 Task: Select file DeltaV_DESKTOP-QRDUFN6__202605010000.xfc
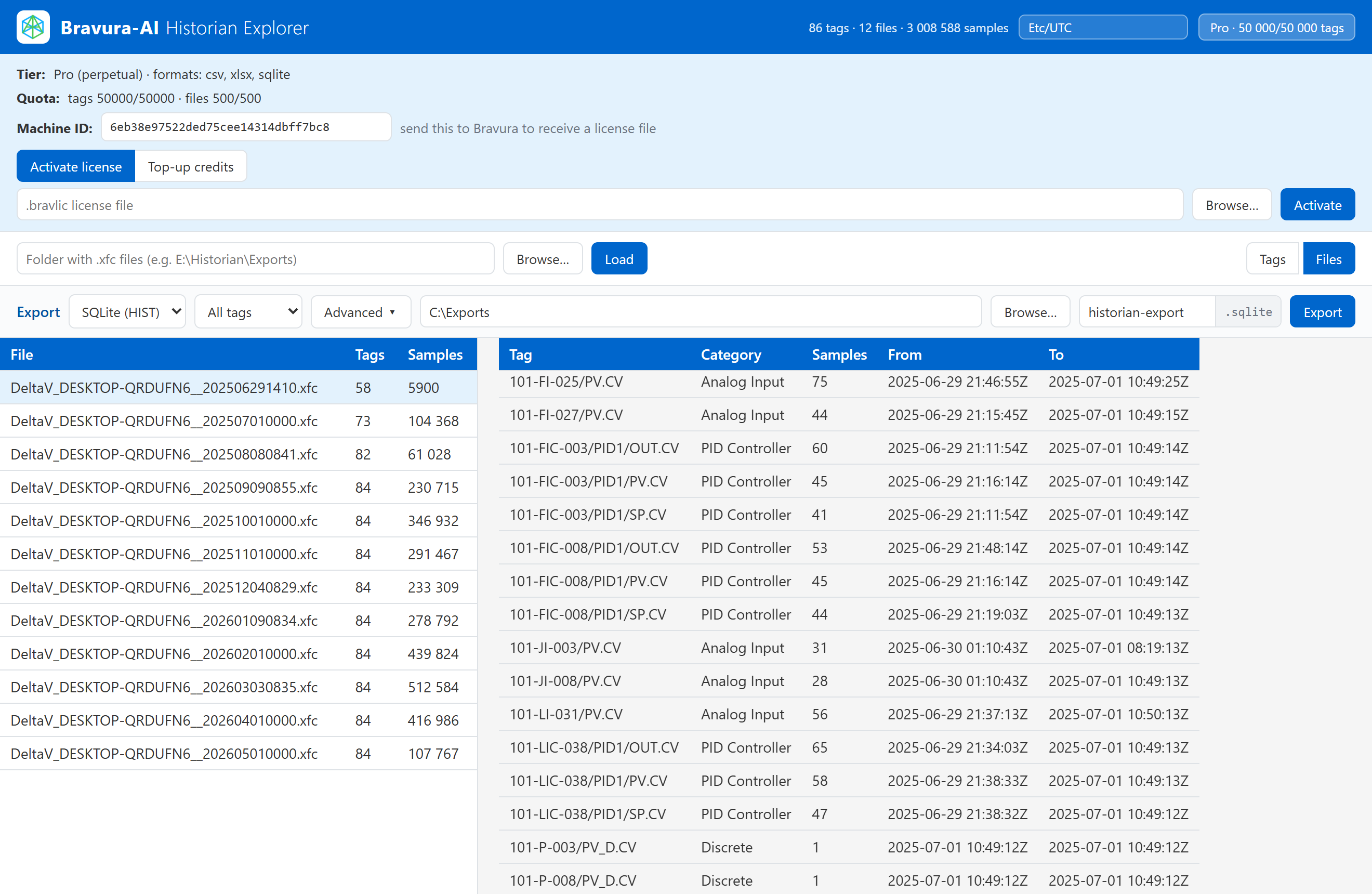pyautogui.click(x=239, y=753)
